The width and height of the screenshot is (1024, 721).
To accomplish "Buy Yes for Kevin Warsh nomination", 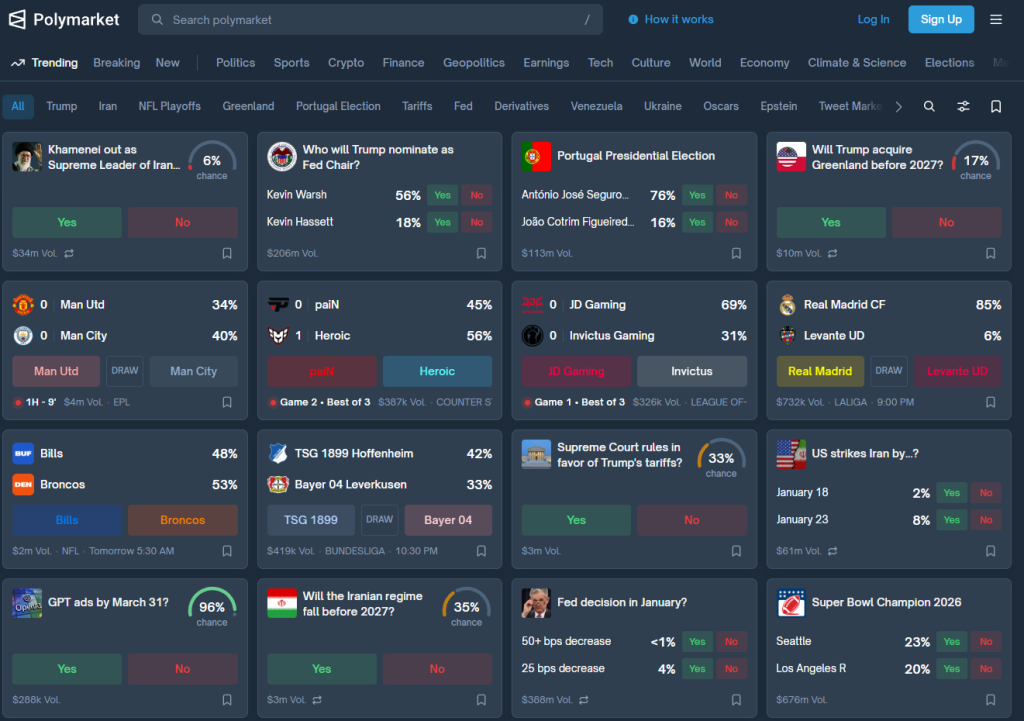I will 442,195.
